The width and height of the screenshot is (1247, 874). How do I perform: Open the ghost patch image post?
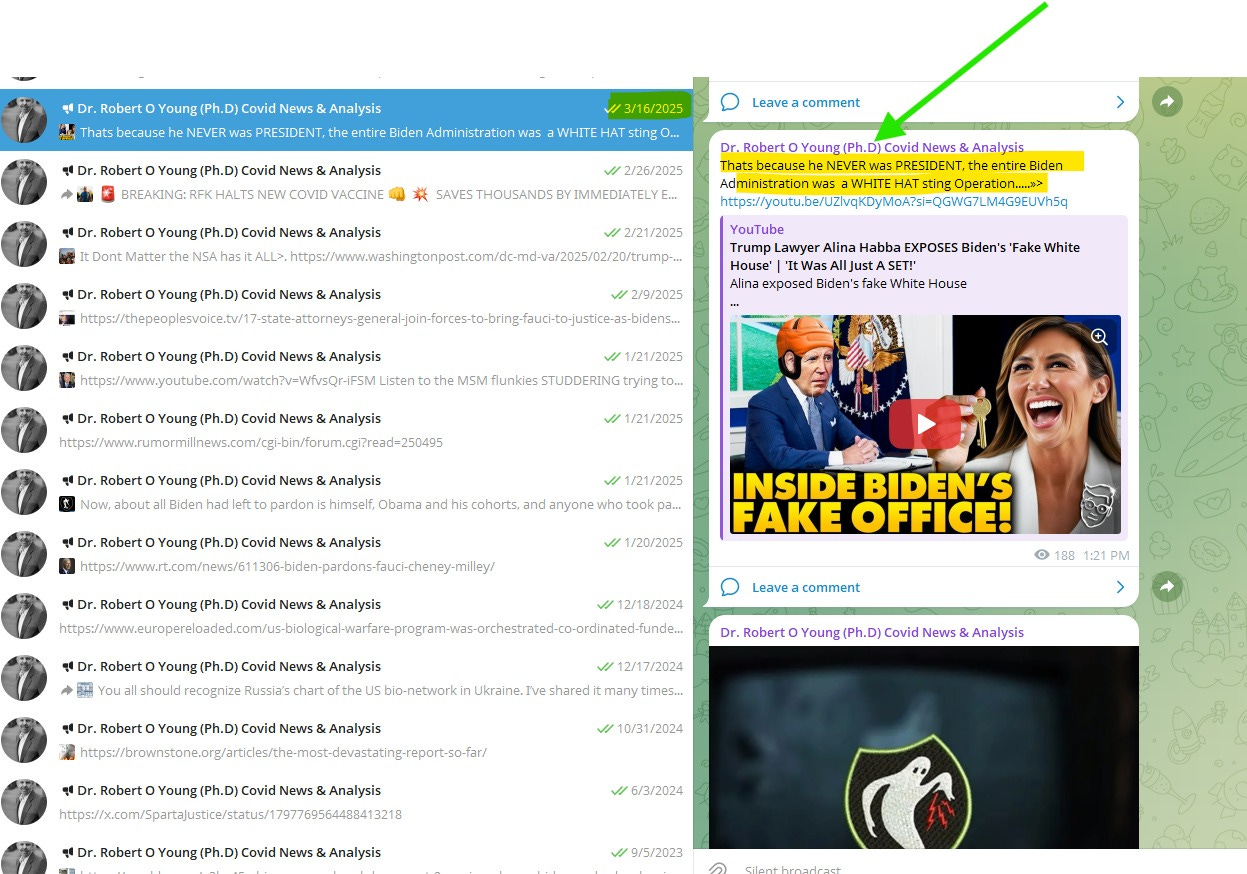(924, 747)
